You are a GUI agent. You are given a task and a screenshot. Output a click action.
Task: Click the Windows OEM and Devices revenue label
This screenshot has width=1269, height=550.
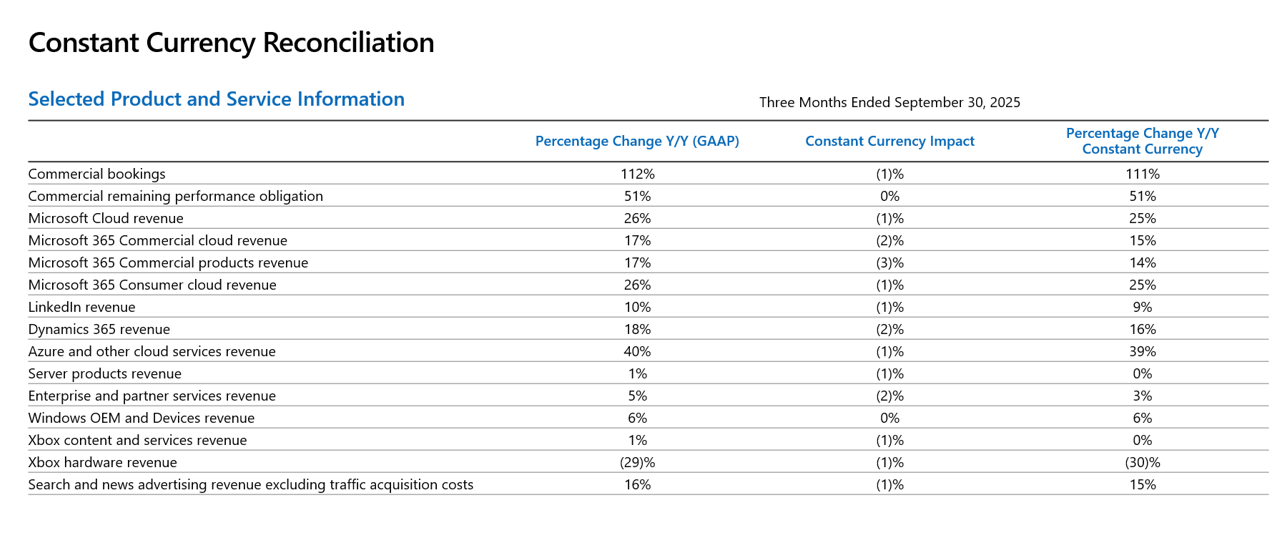click(x=141, y=418)
